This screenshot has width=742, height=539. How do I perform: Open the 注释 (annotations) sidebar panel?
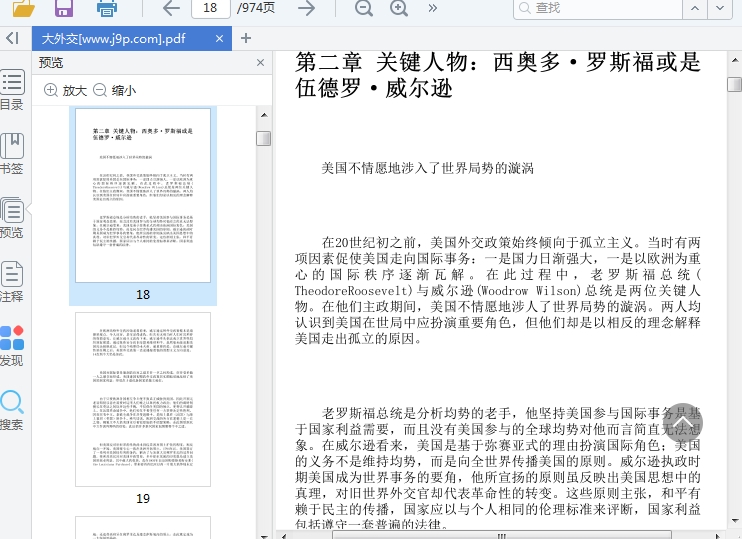coord(12,281)
